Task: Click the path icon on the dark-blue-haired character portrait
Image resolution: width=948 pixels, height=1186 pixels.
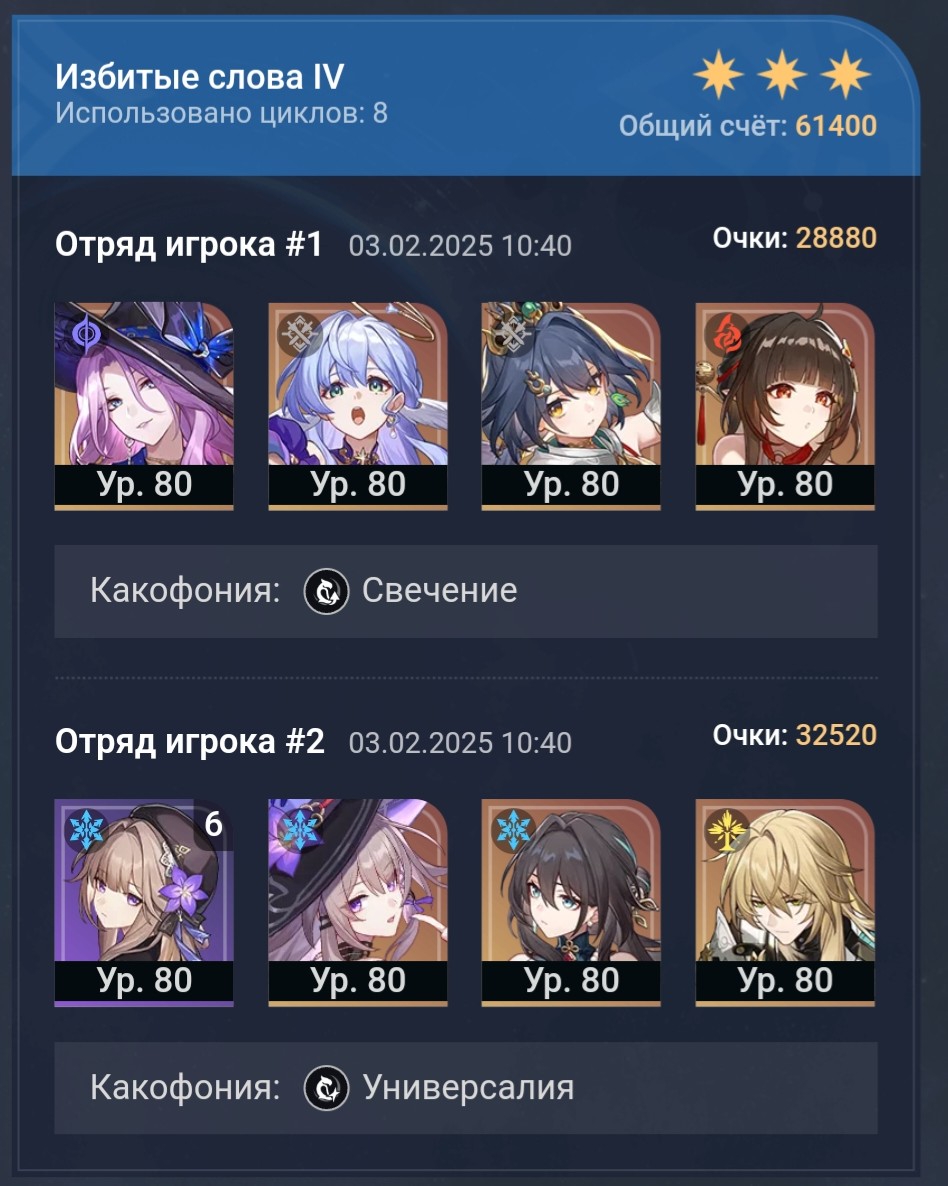Action: 513,334
